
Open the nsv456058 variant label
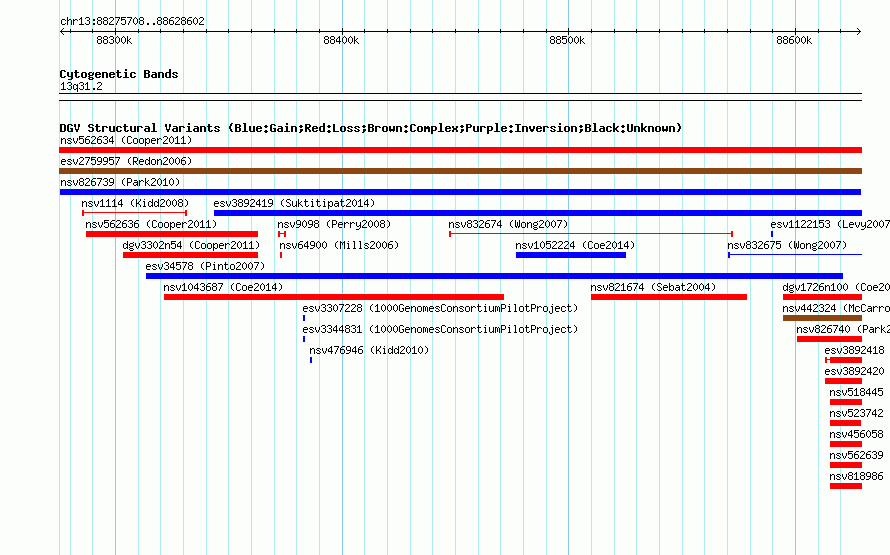click(856, 434)
